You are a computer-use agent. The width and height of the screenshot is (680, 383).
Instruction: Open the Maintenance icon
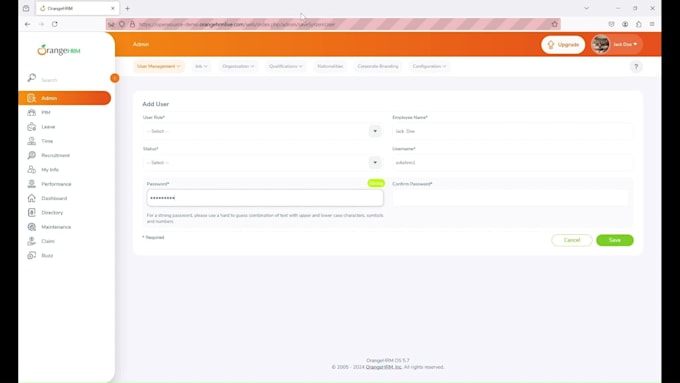(32, 227)
